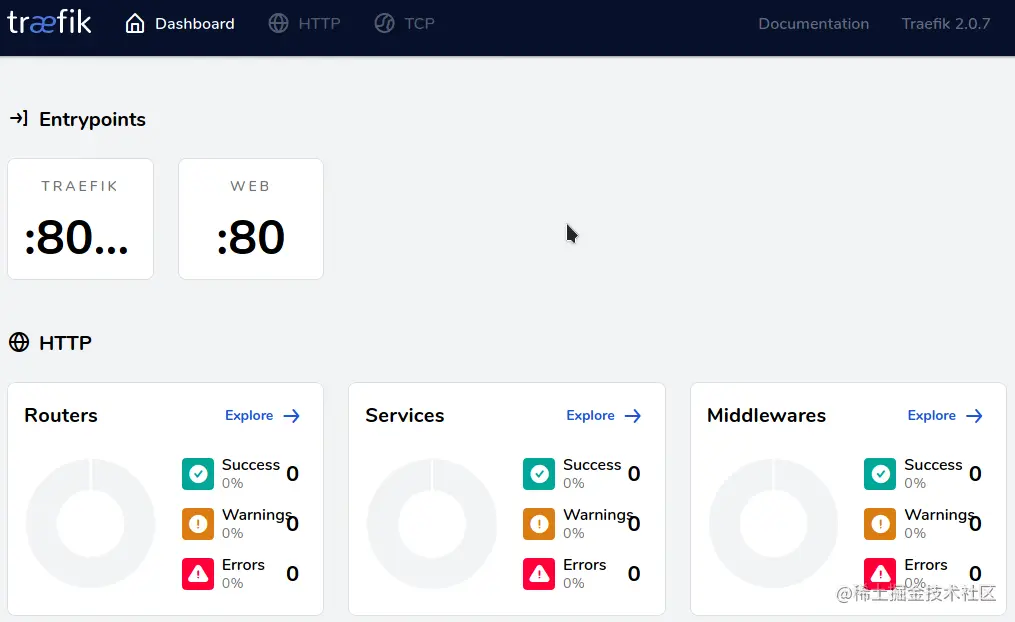
Task: Click the Routers Errors count '0'
Action: pyautogui.click(x=293, y=573)
